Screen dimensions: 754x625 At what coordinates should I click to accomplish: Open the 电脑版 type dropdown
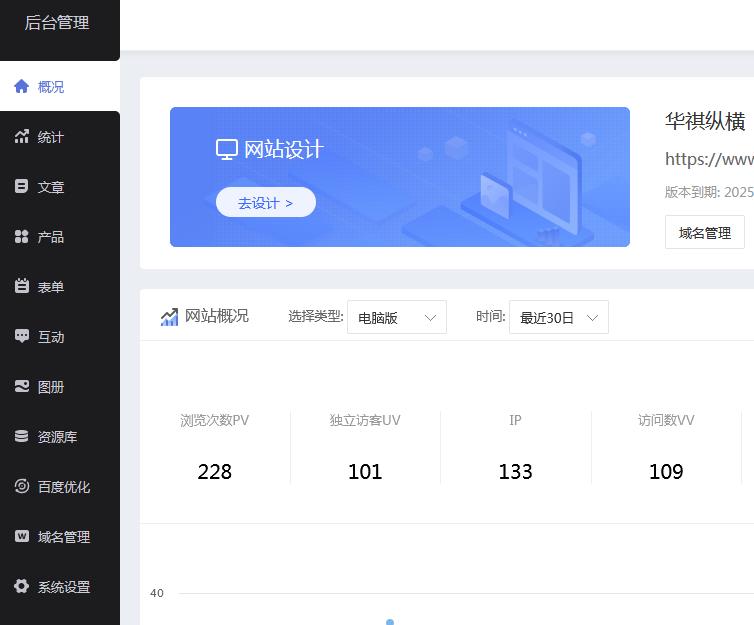(397, 317)
